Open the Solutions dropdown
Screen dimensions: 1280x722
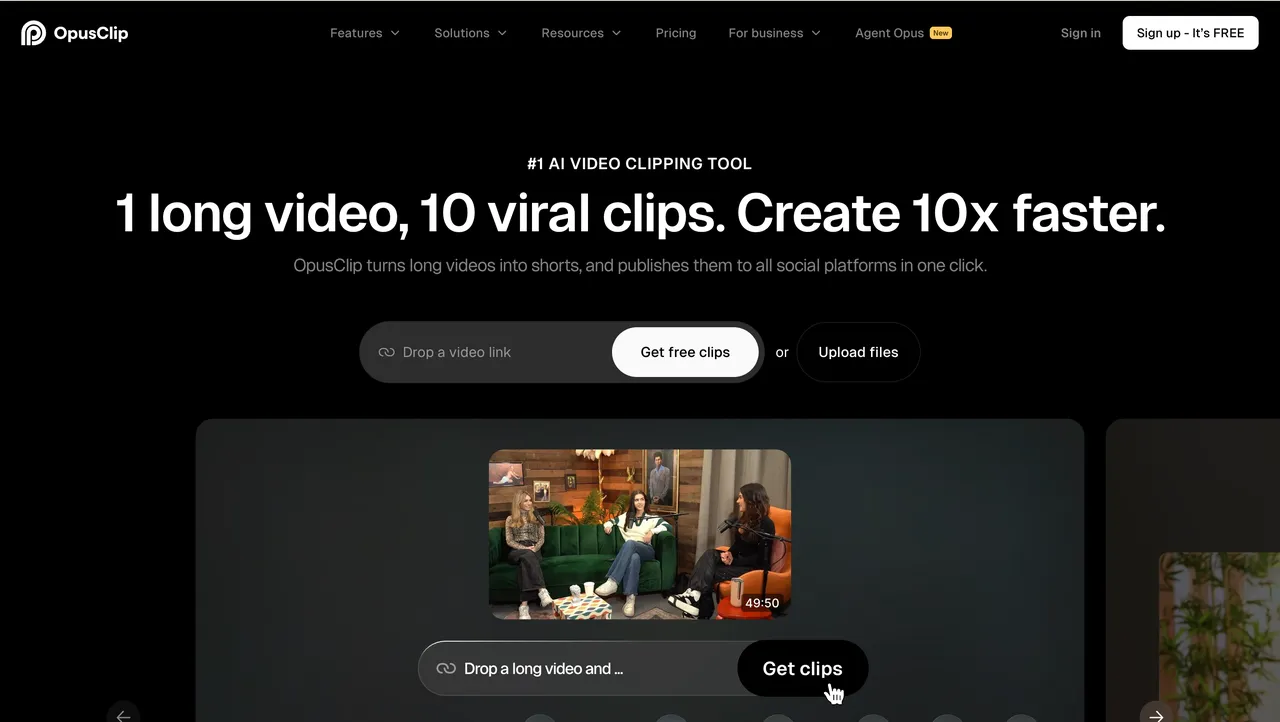click(x=470, y=33)
